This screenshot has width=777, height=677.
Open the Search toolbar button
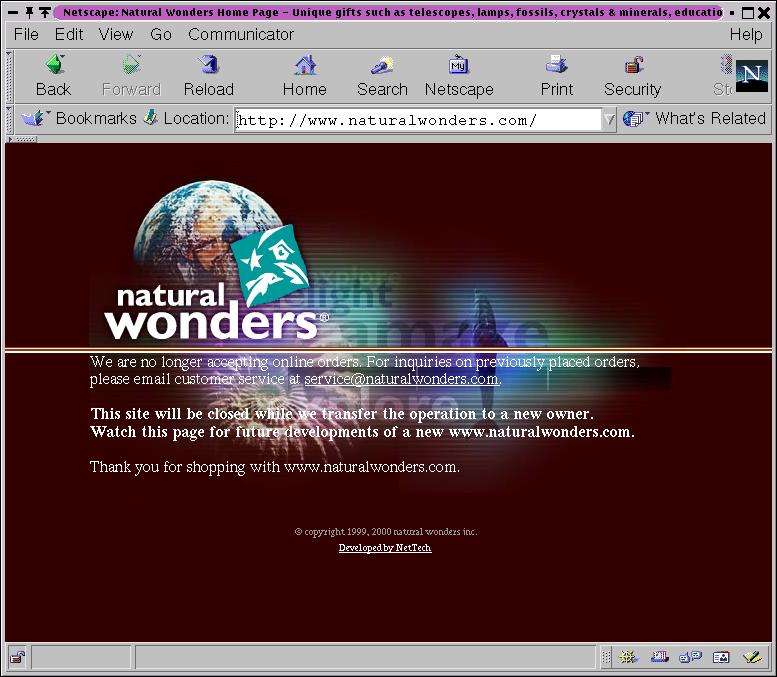coord(382,75)
